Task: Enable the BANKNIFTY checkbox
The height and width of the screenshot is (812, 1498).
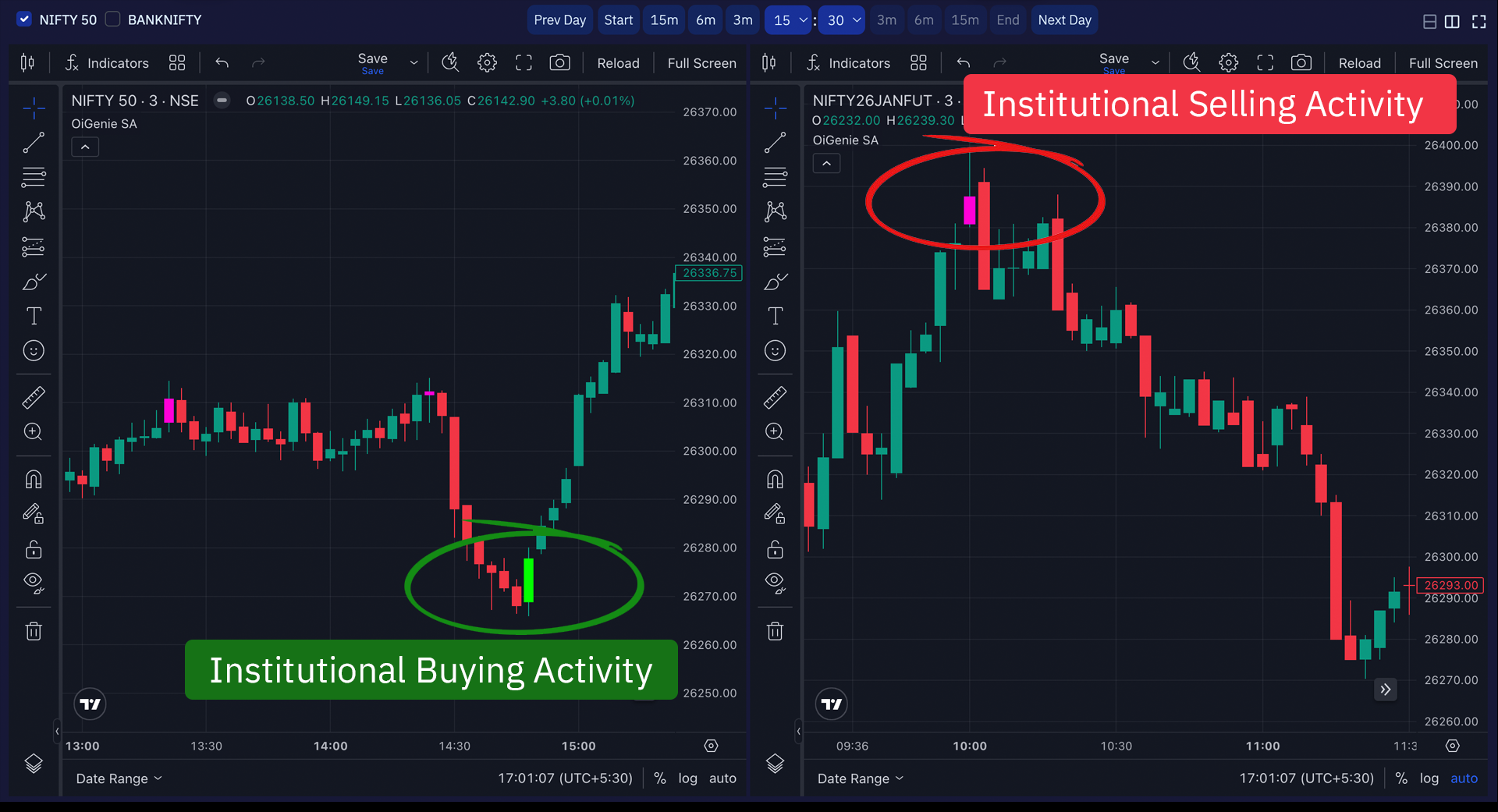Action: [113, 20]
